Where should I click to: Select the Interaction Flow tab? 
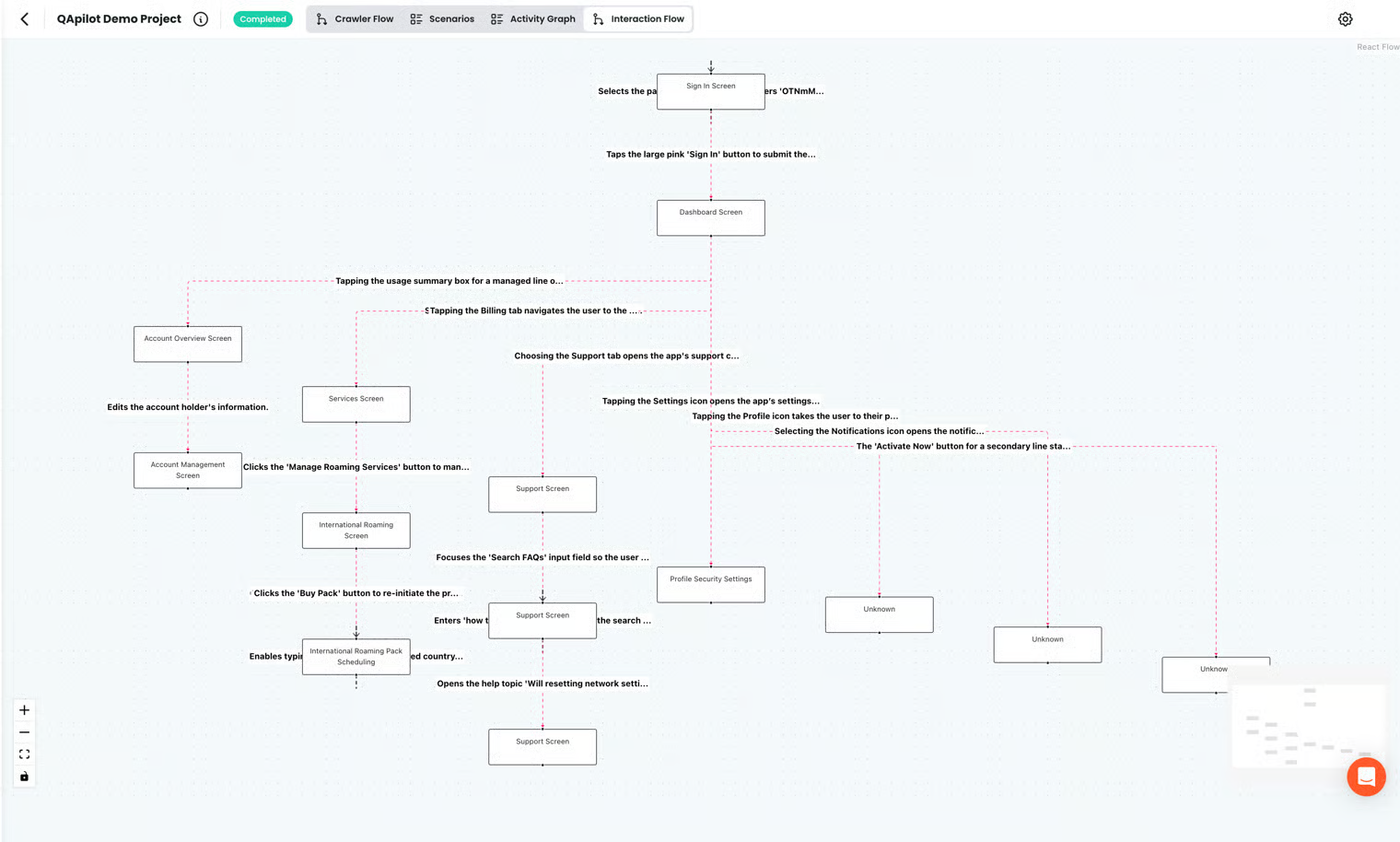638,19
